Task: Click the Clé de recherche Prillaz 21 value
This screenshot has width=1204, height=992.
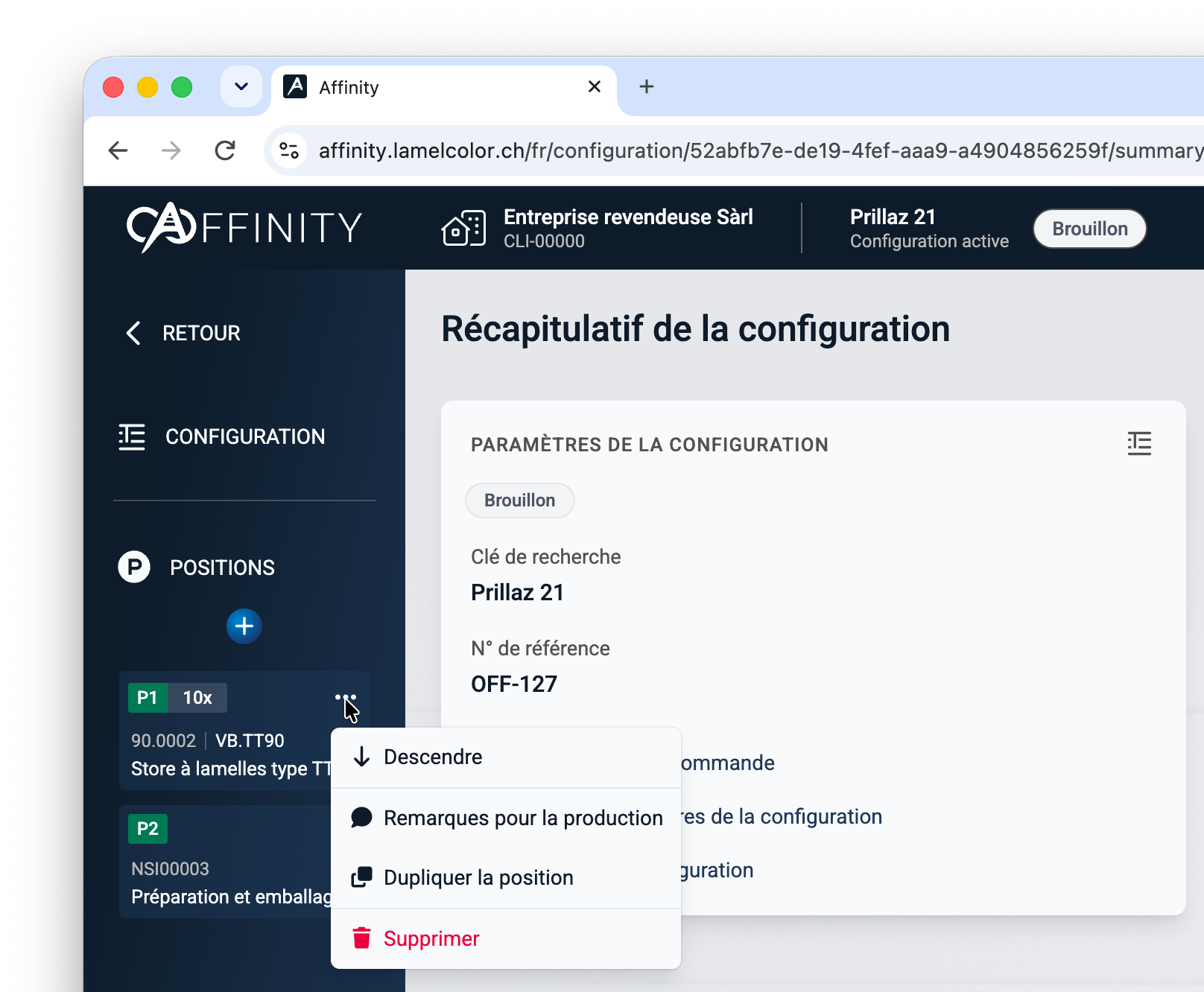Action: pos(518,592)
